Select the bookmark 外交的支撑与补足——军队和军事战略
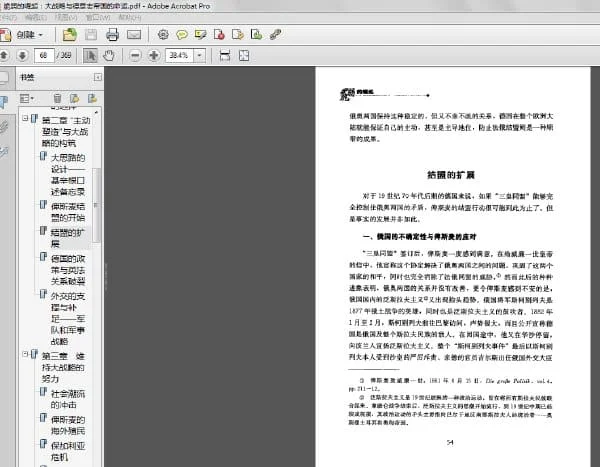Viewport: 600px width, 467px height. click(x=68, y=318)
